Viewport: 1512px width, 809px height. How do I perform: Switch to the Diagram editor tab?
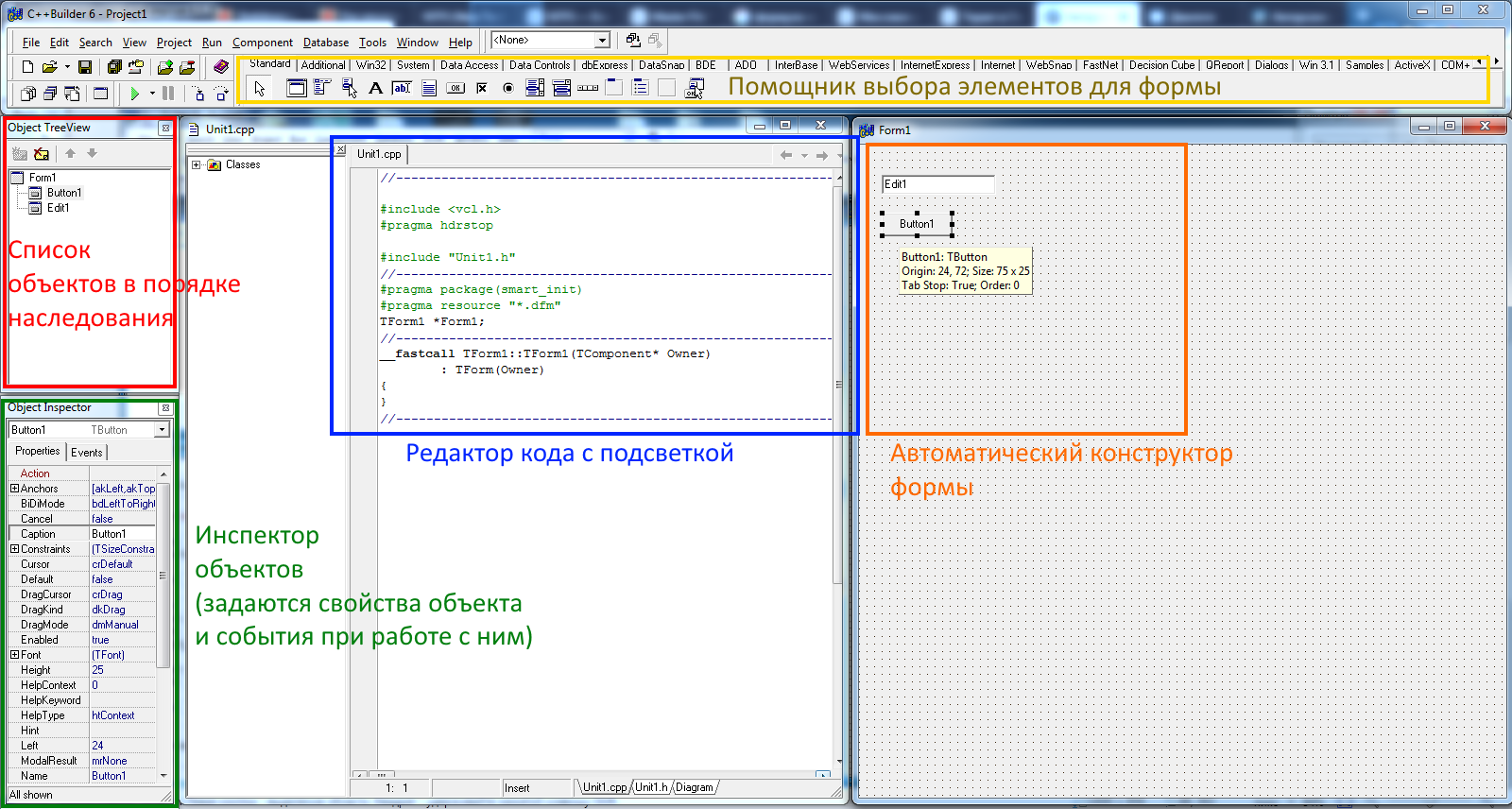coord(695,787)
